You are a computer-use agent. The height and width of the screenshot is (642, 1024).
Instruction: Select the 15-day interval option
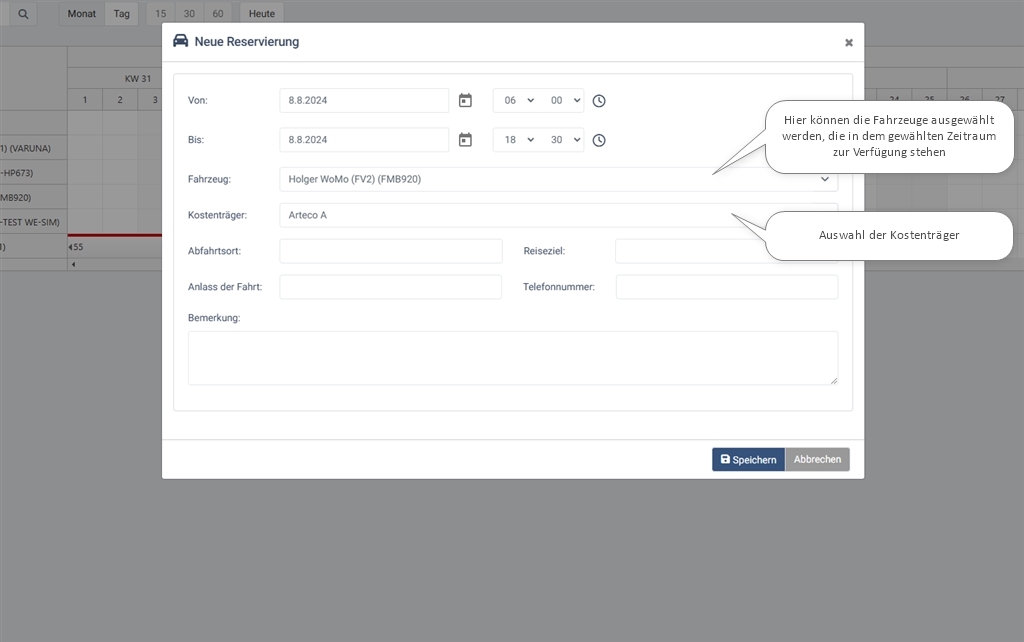point(159,13)
